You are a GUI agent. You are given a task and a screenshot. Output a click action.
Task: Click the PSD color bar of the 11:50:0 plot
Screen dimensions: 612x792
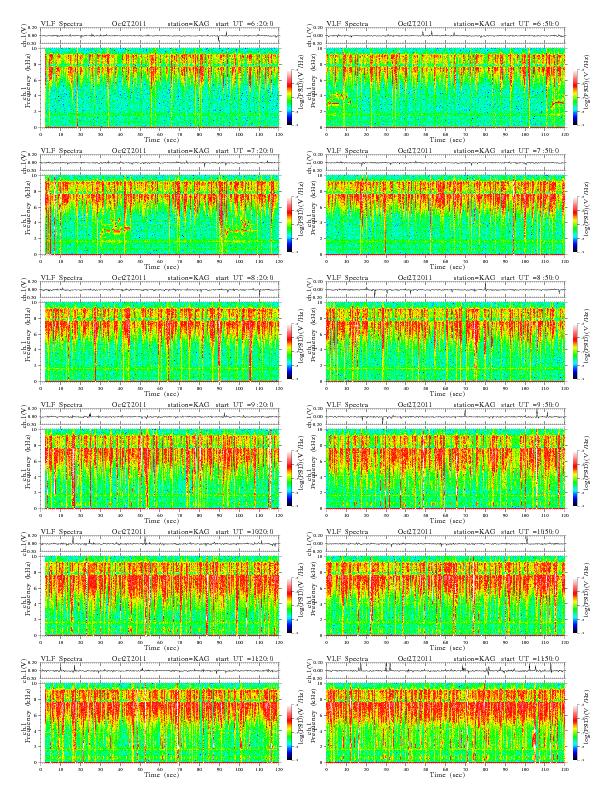click(x=576, y=732)
